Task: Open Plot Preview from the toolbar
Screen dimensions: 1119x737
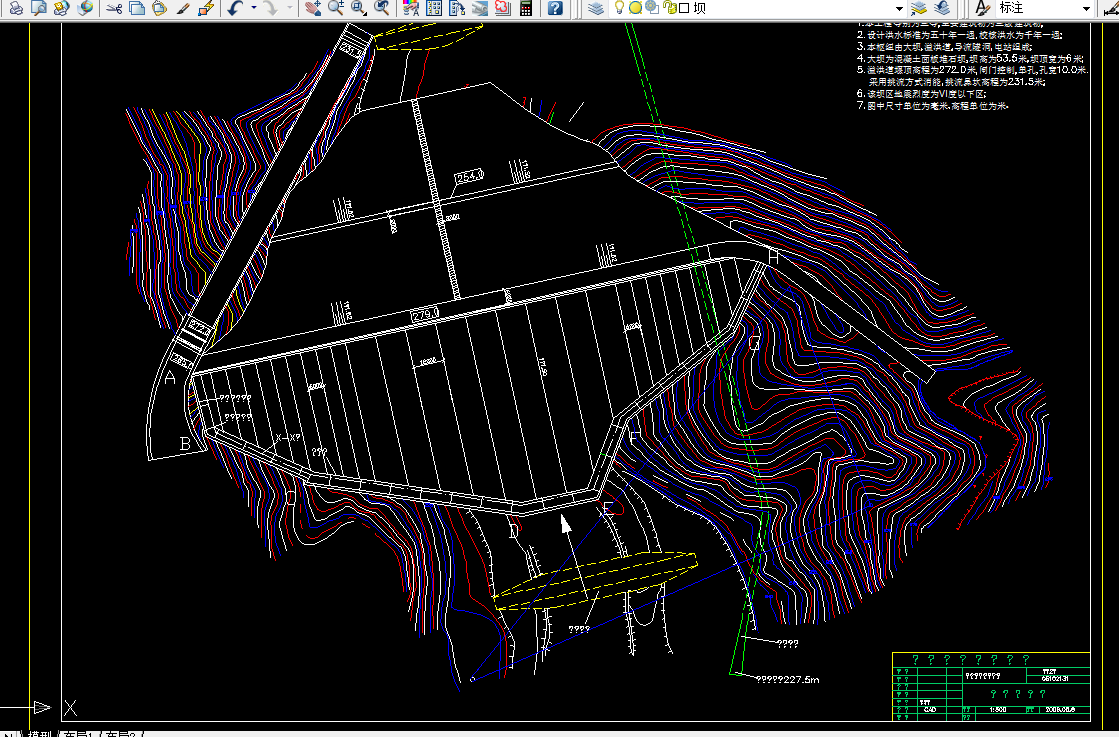Action: click(39, 9)
